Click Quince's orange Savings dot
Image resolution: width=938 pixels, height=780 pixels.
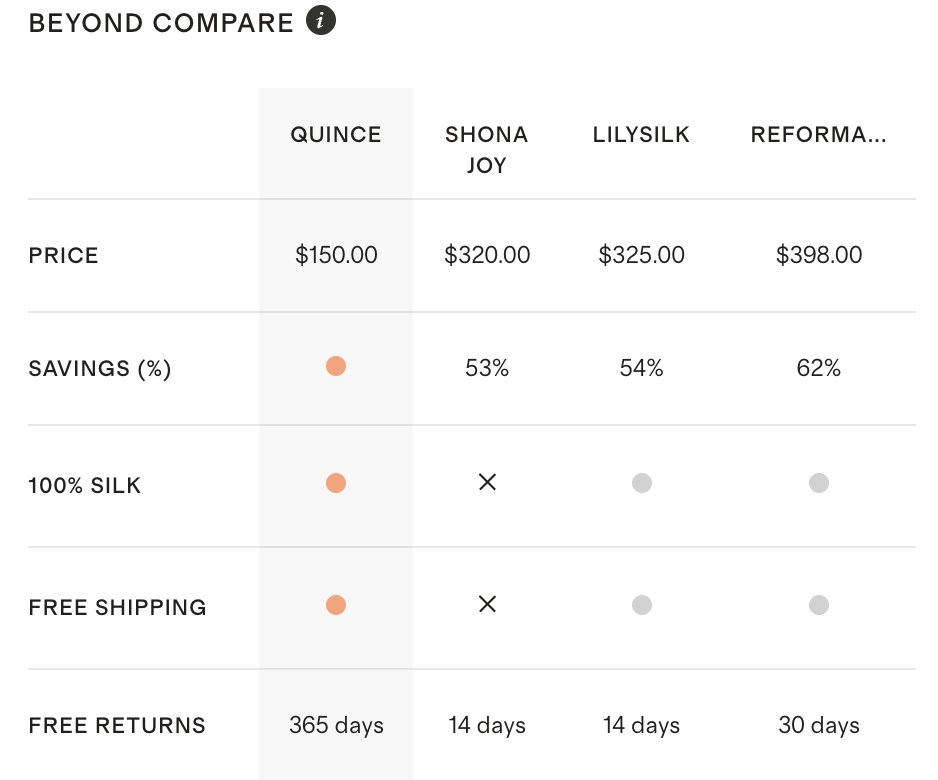[x=336, y=367]
